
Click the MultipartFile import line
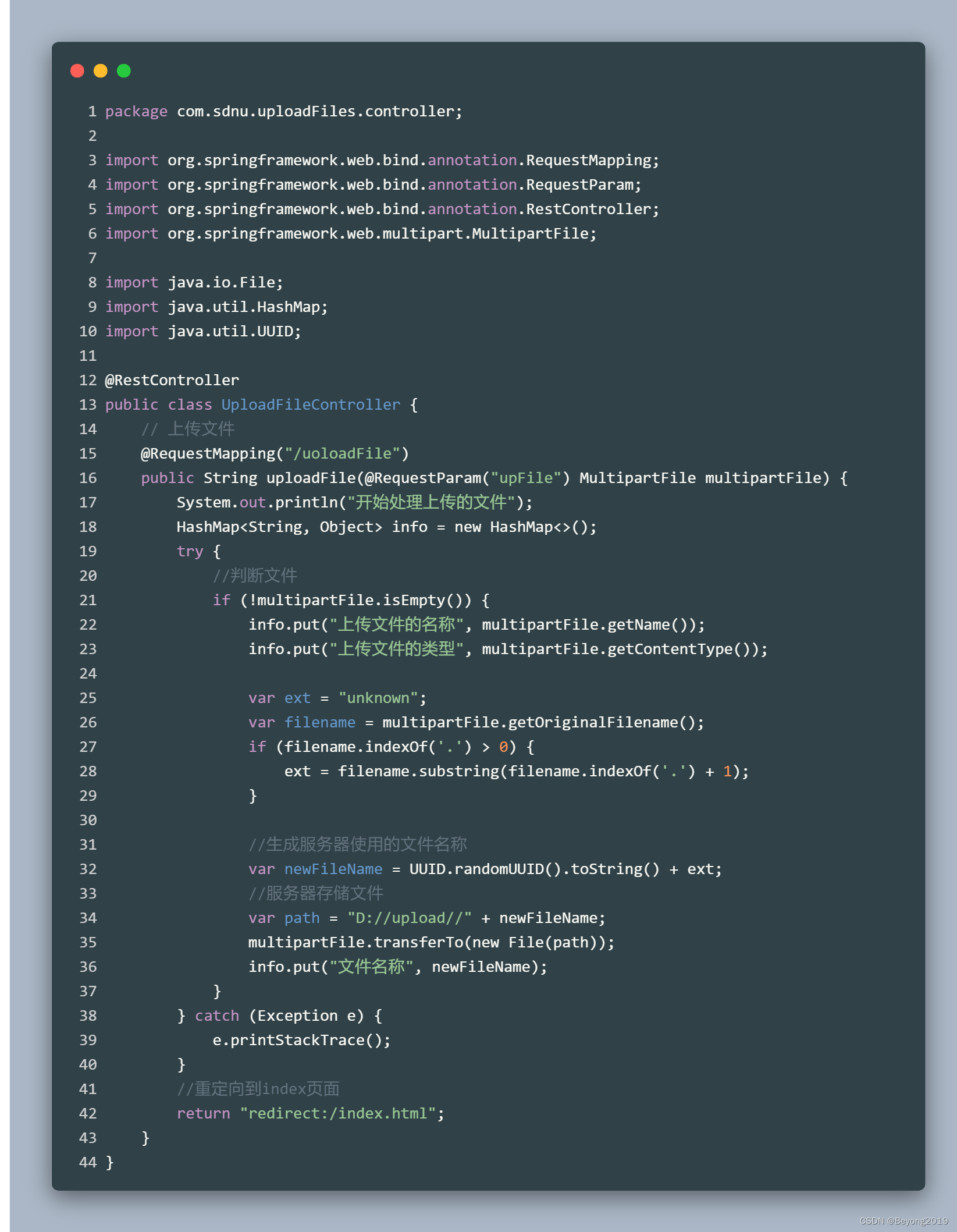click(351, 233)
